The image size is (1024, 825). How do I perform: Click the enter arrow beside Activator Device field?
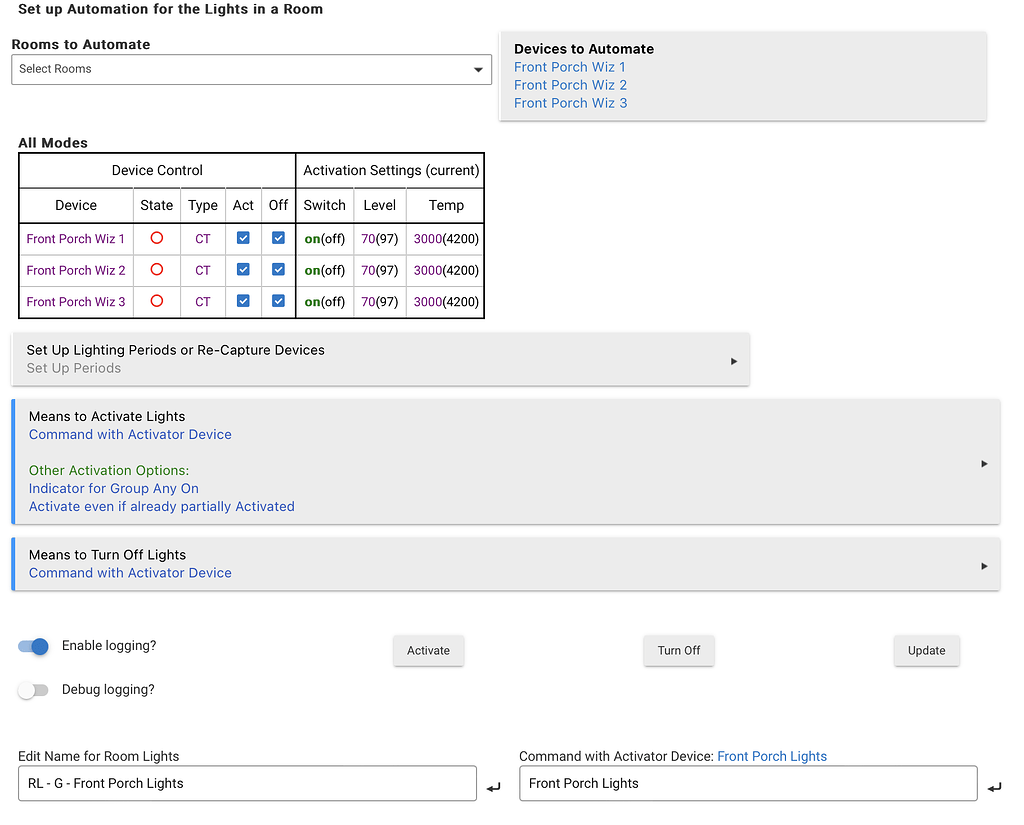click(994, 788)
